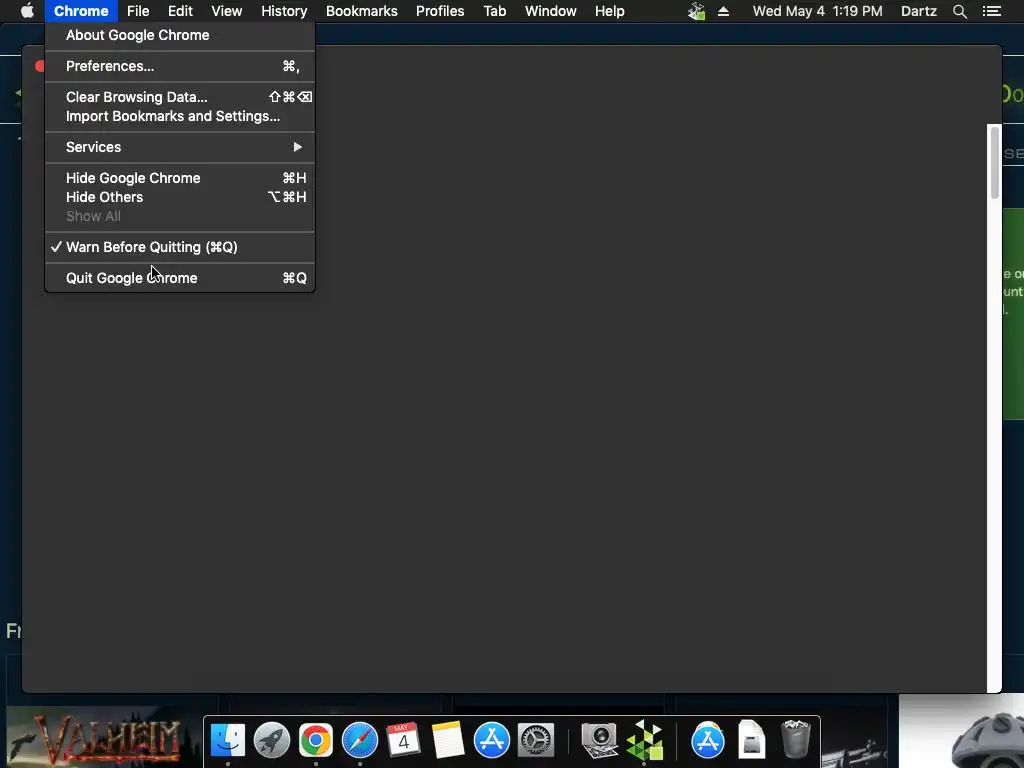This screenshot has height=768, width=1024.
Task: Expand the Services submenu
Action: pos(180,147)
